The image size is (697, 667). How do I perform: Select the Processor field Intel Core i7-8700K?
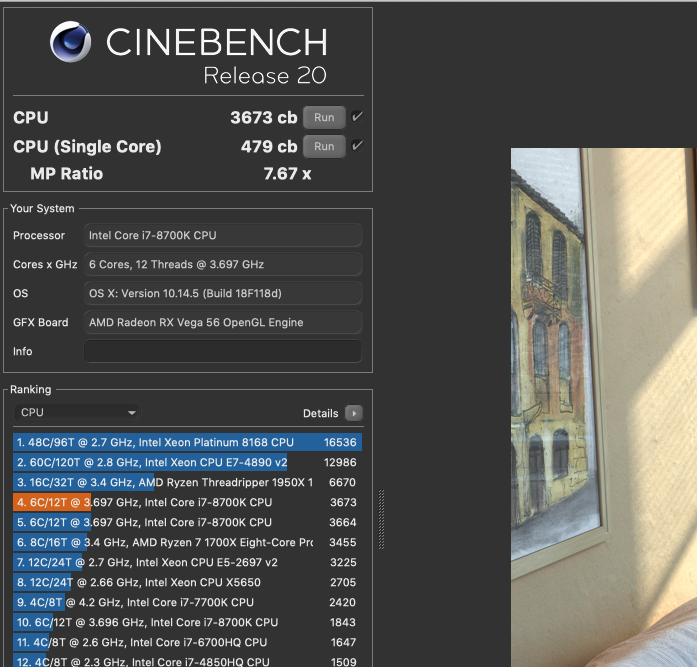(223, 235)
